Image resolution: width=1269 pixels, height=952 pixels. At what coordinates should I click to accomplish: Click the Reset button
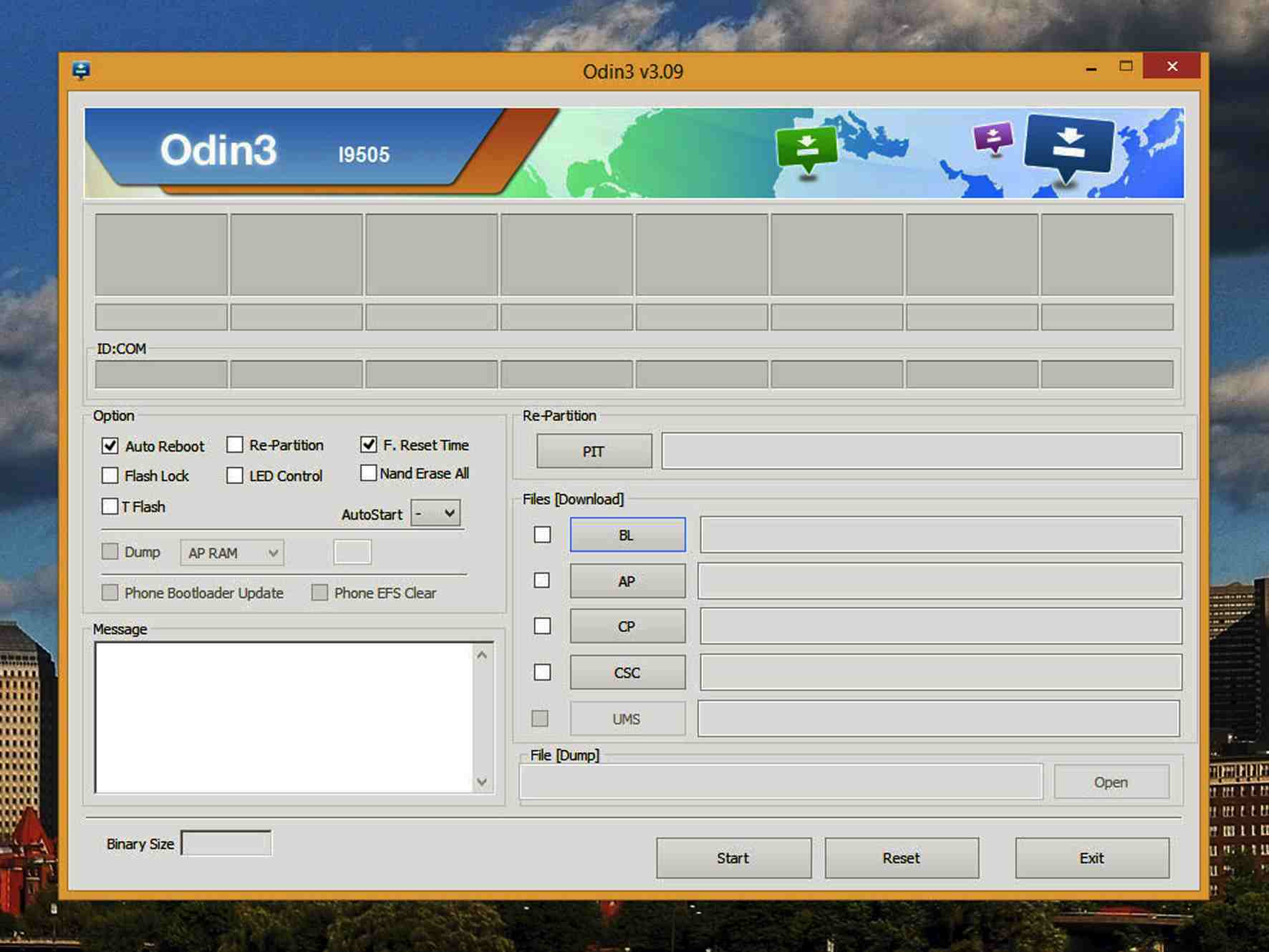[x=901, y=858]
